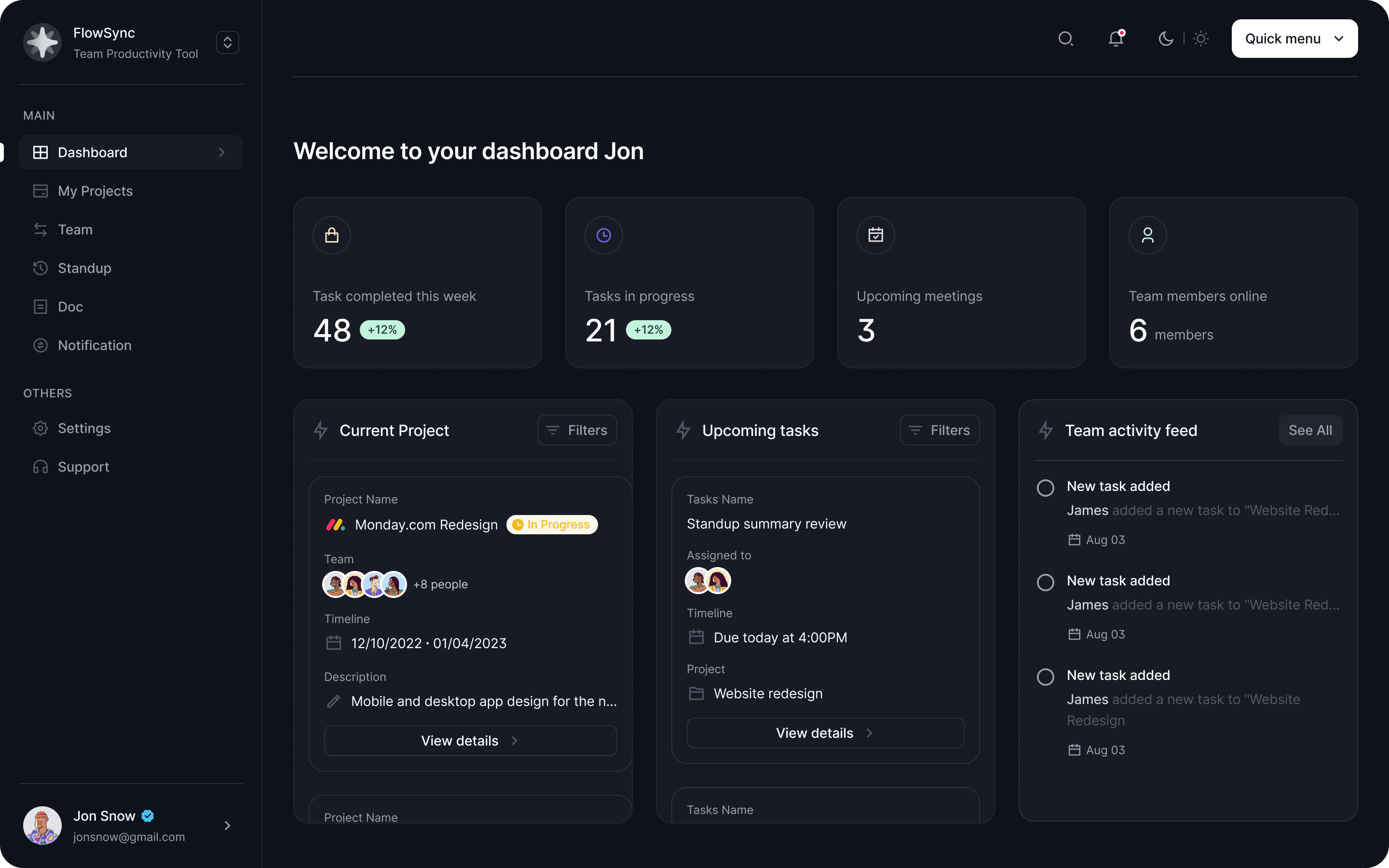The image size is (1389, 868).
Task: Click See All in activity feed
Action: 1310,430
